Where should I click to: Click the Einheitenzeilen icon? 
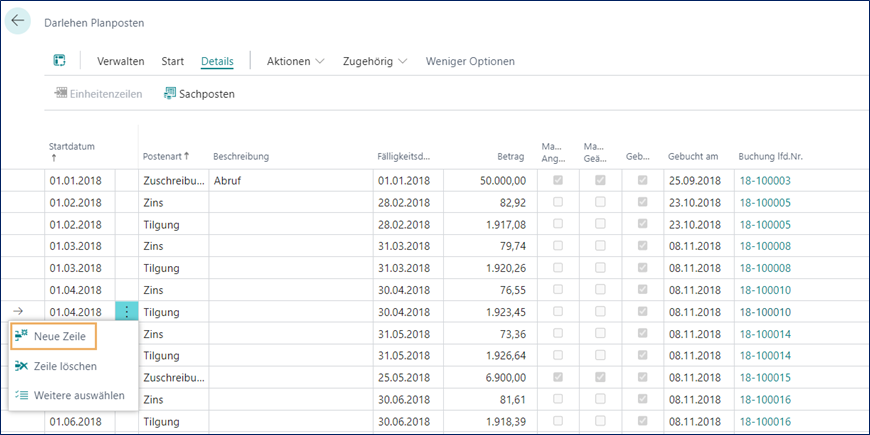pos(60,94)
